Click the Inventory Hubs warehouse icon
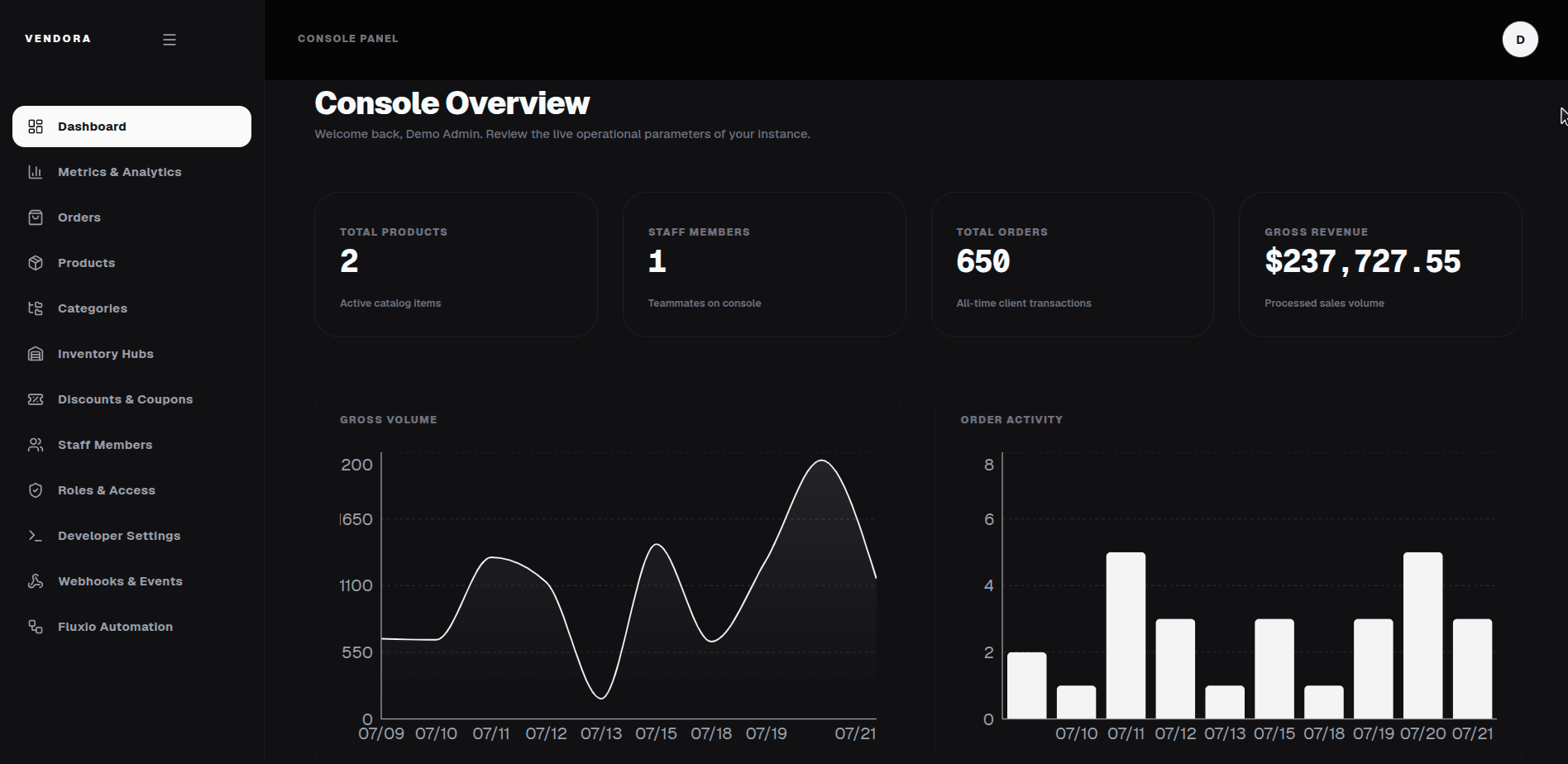Screen dimensions: 1568x764 [36, 354]
